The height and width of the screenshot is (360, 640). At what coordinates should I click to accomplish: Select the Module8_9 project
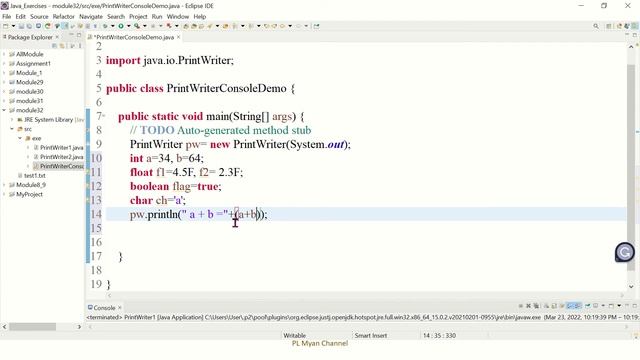click(31, 185)
